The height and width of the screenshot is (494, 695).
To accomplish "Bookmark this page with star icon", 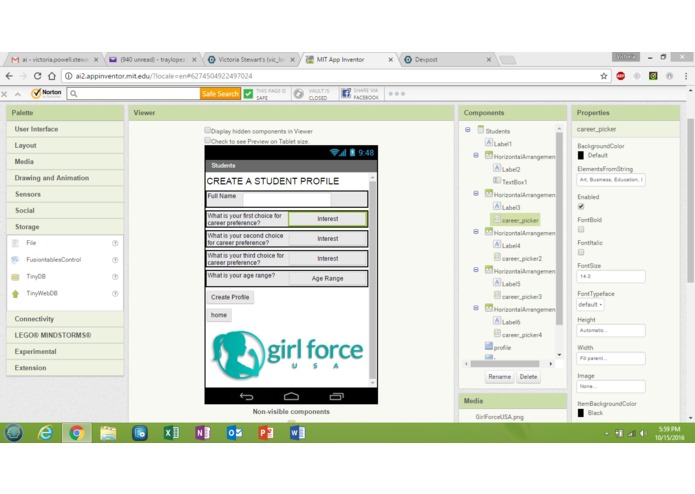I will pos(604,76).
